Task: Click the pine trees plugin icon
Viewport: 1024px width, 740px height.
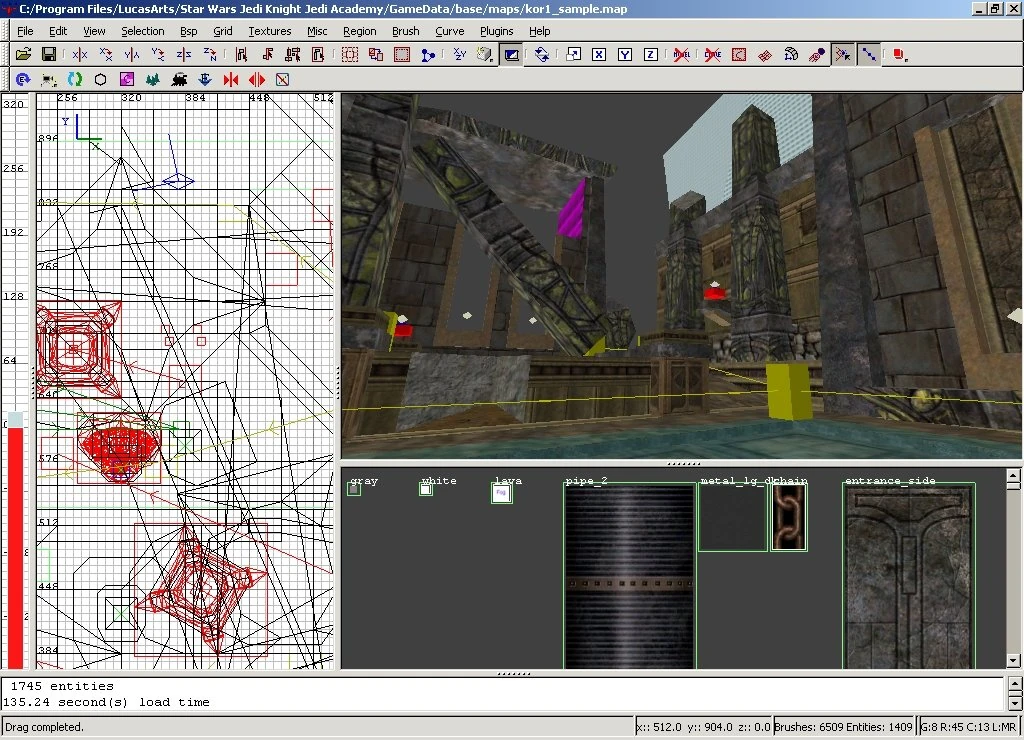Action: click(153, 79)
